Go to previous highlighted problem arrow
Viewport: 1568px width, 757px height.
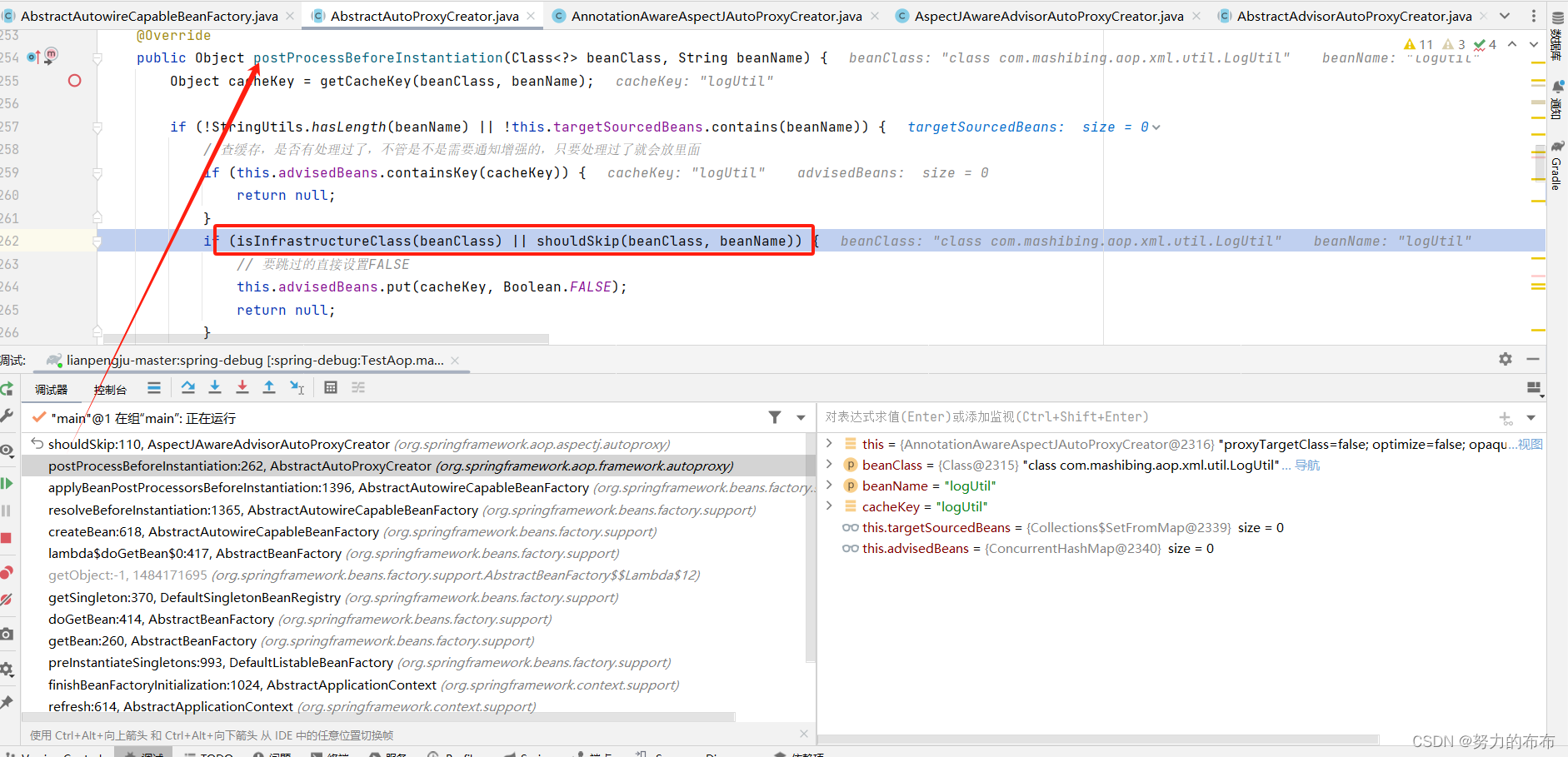(1512, 44)
